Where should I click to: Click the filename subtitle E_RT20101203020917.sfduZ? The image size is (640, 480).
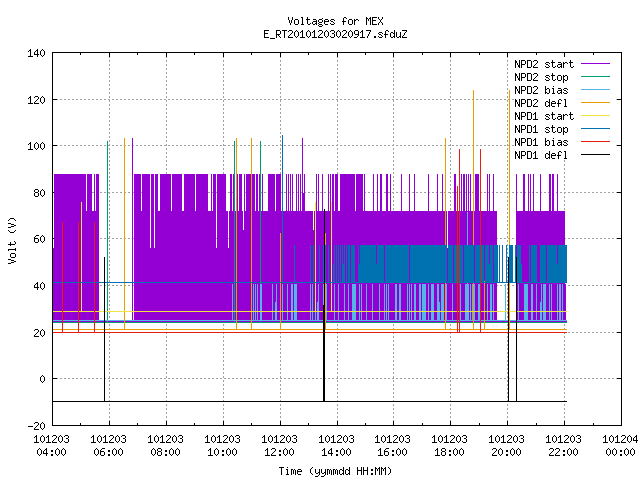tap(335, 34)
